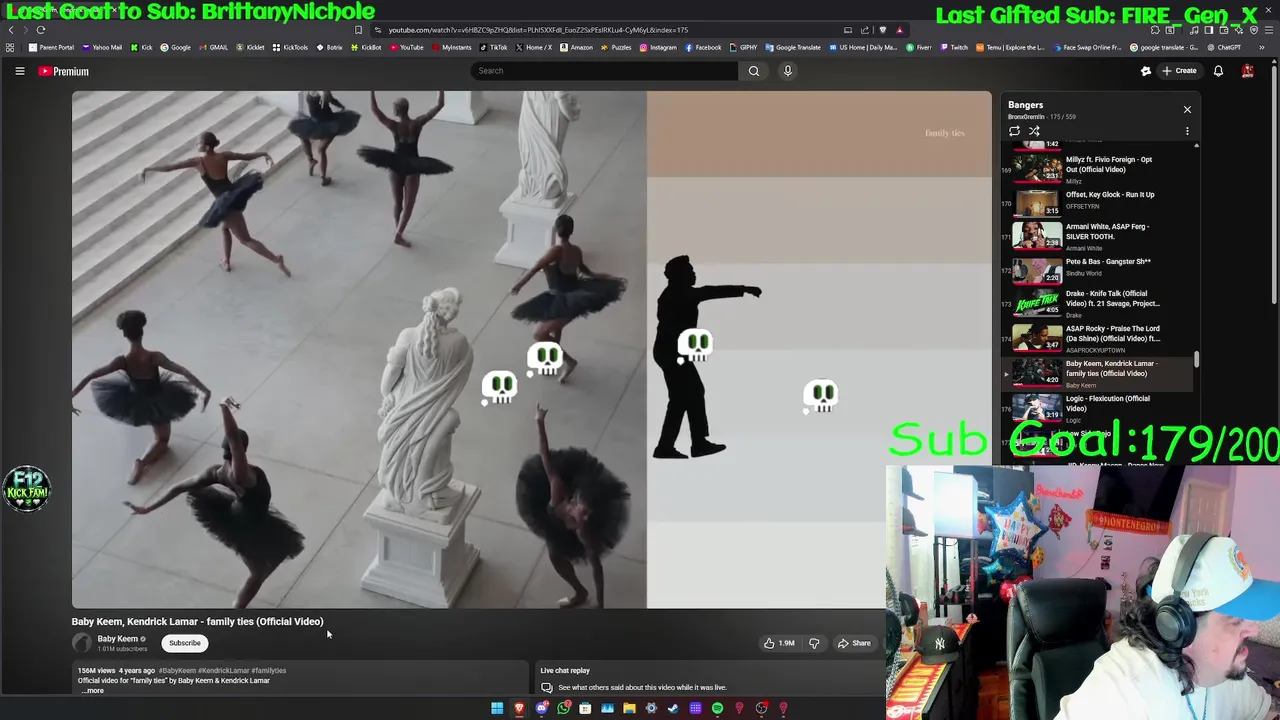The height and width of the screenshot is (720, 1280).
Task: Expand description with ...more
Action: coord(92,690)
